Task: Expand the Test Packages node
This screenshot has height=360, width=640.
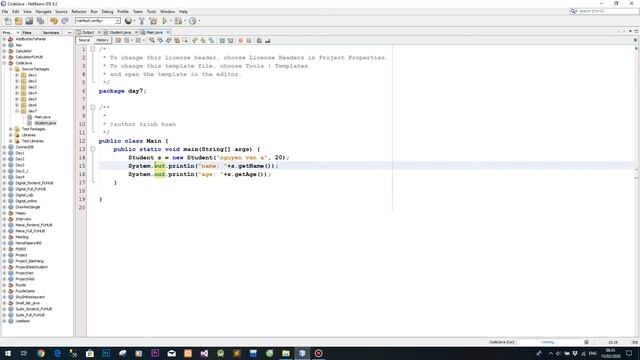Action: click(11, 129)
